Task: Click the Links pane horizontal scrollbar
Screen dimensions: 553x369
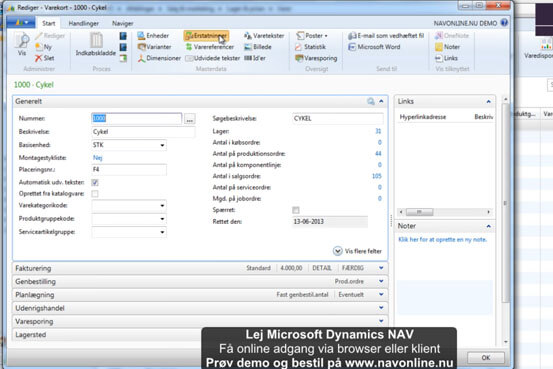Action: 445,212
